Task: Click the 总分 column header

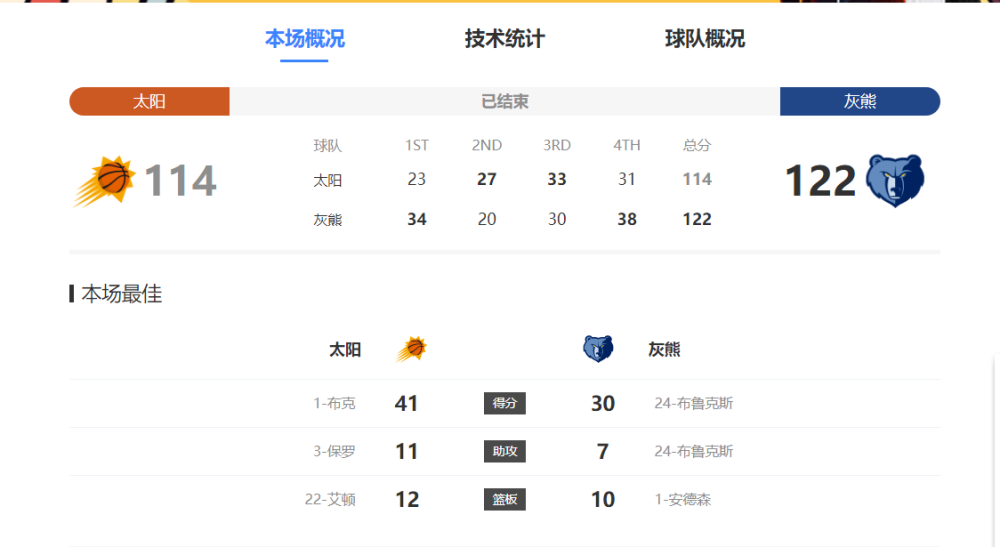Action: [696, 145]
